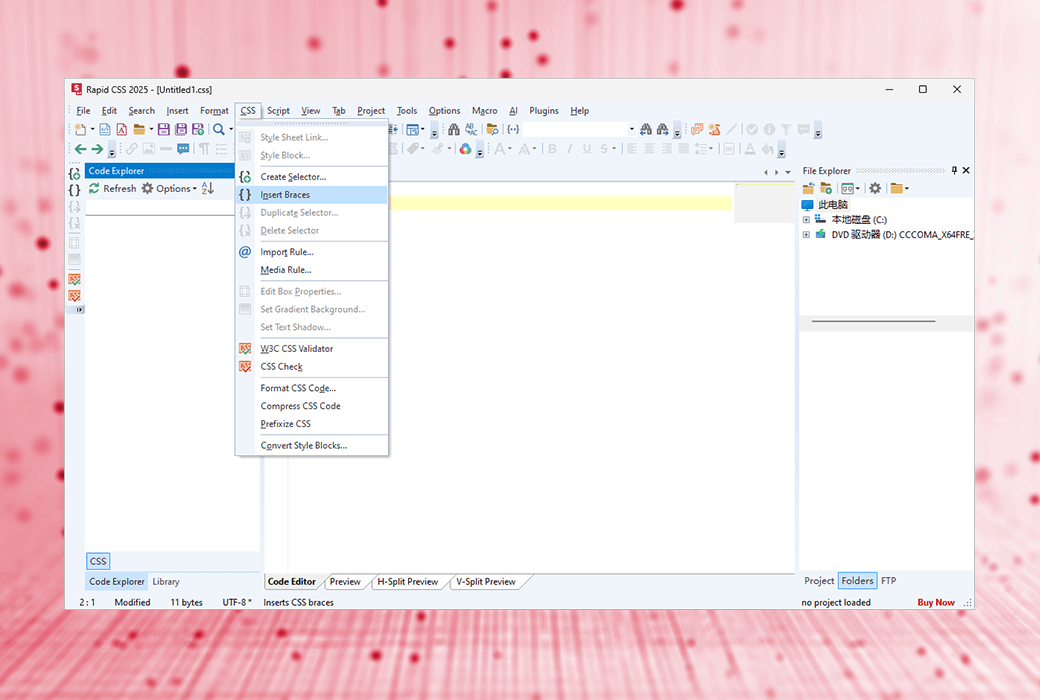Click the Refresh button in Code Explorer
1040x700 pixels.
(x=113, y=188)
